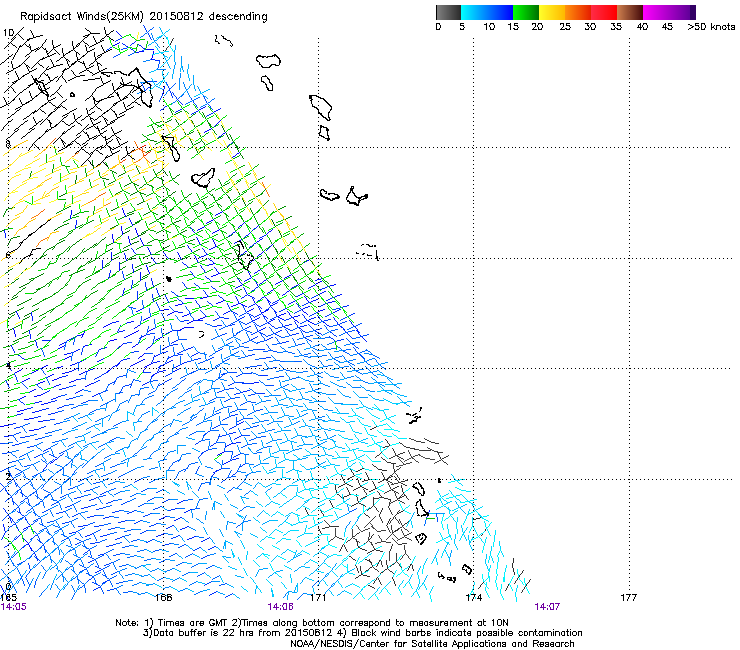Click the yellow 20–25 knots color bar segment
This screenshot has width=740, height=650.
(552, 12)
